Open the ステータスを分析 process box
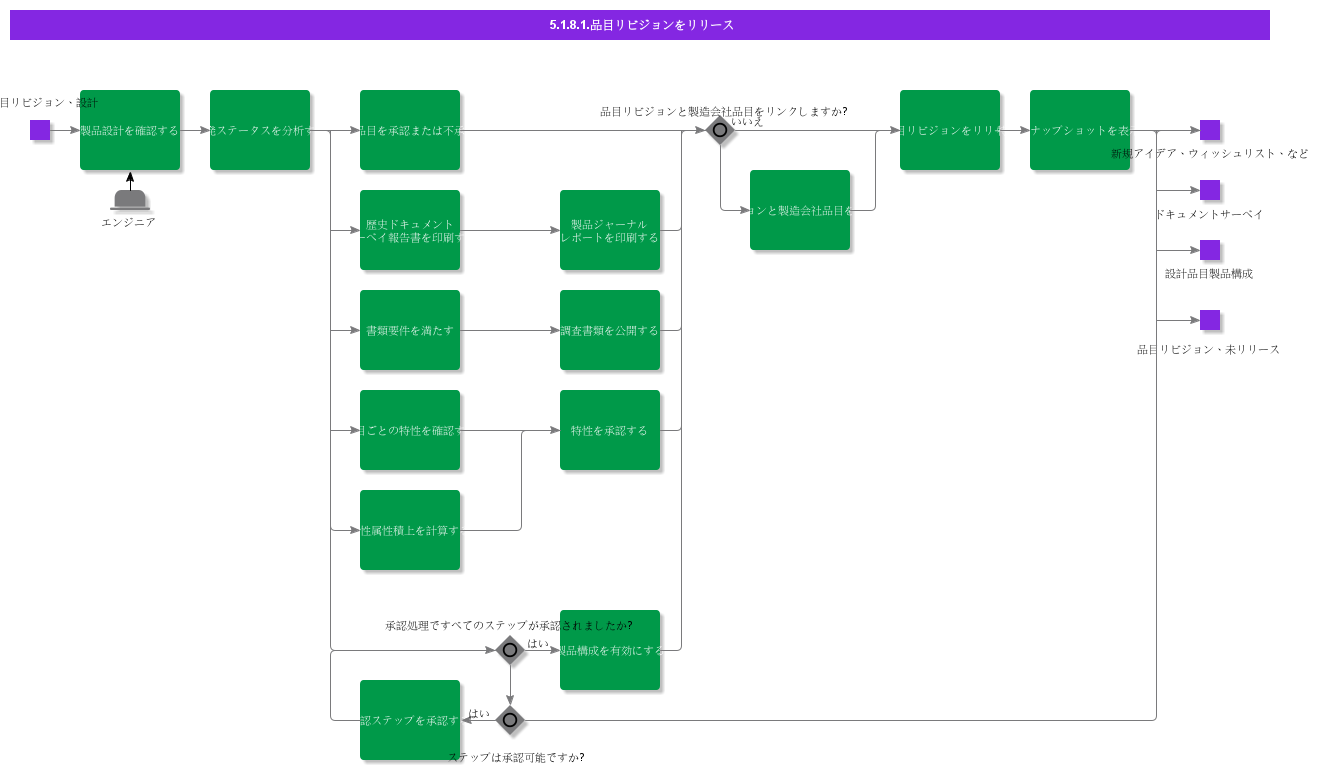1320x775 pixels. click(x=260, y=130)
